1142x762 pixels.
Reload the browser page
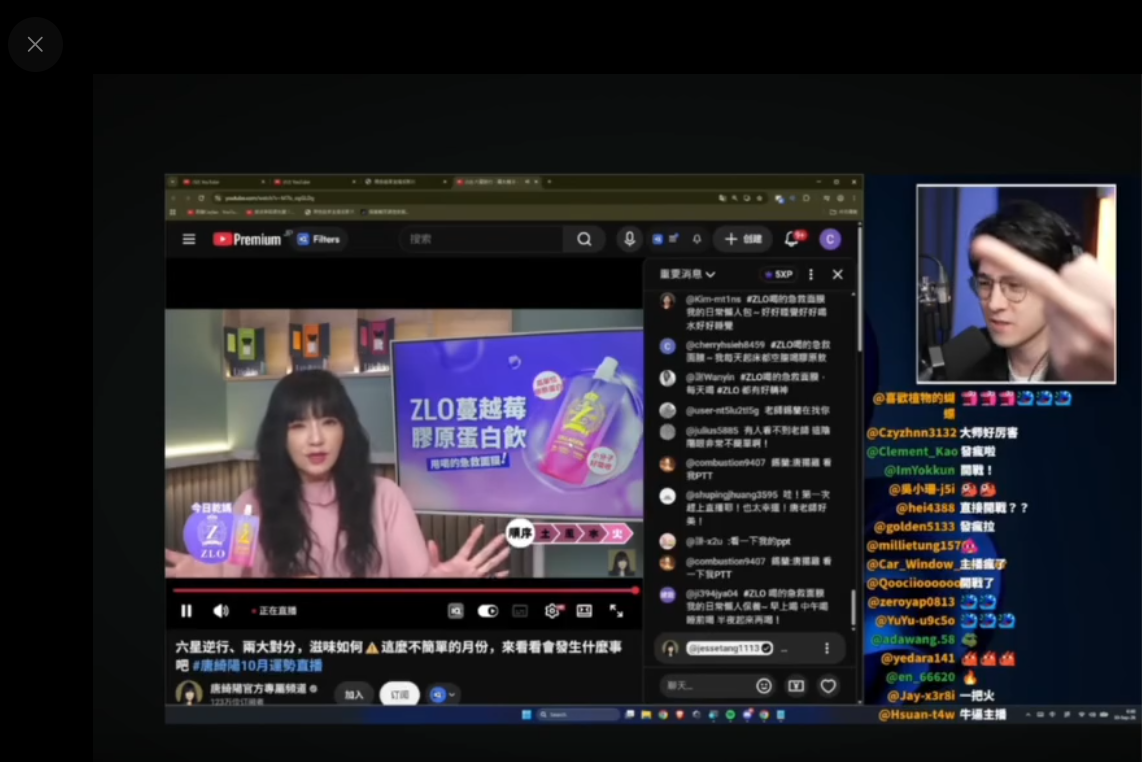coord(202,197)
